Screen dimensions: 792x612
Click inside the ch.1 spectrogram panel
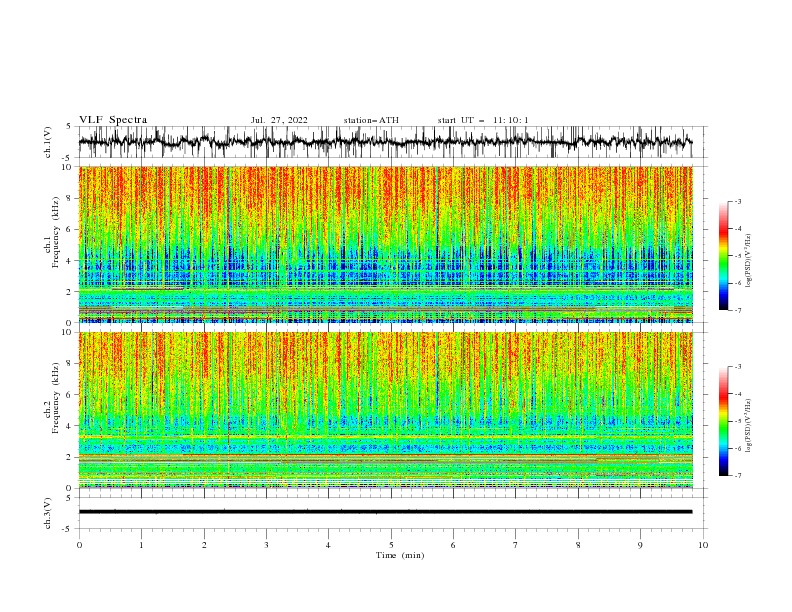pos(385,244)
